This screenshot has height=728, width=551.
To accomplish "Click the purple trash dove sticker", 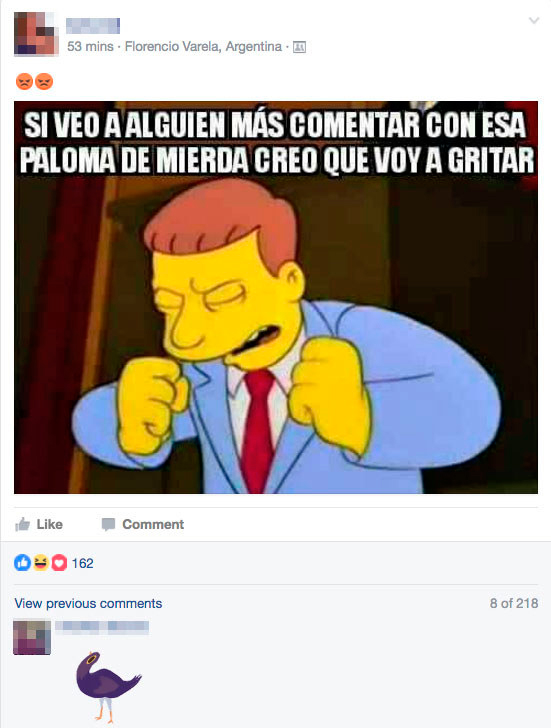I will 108,687.
